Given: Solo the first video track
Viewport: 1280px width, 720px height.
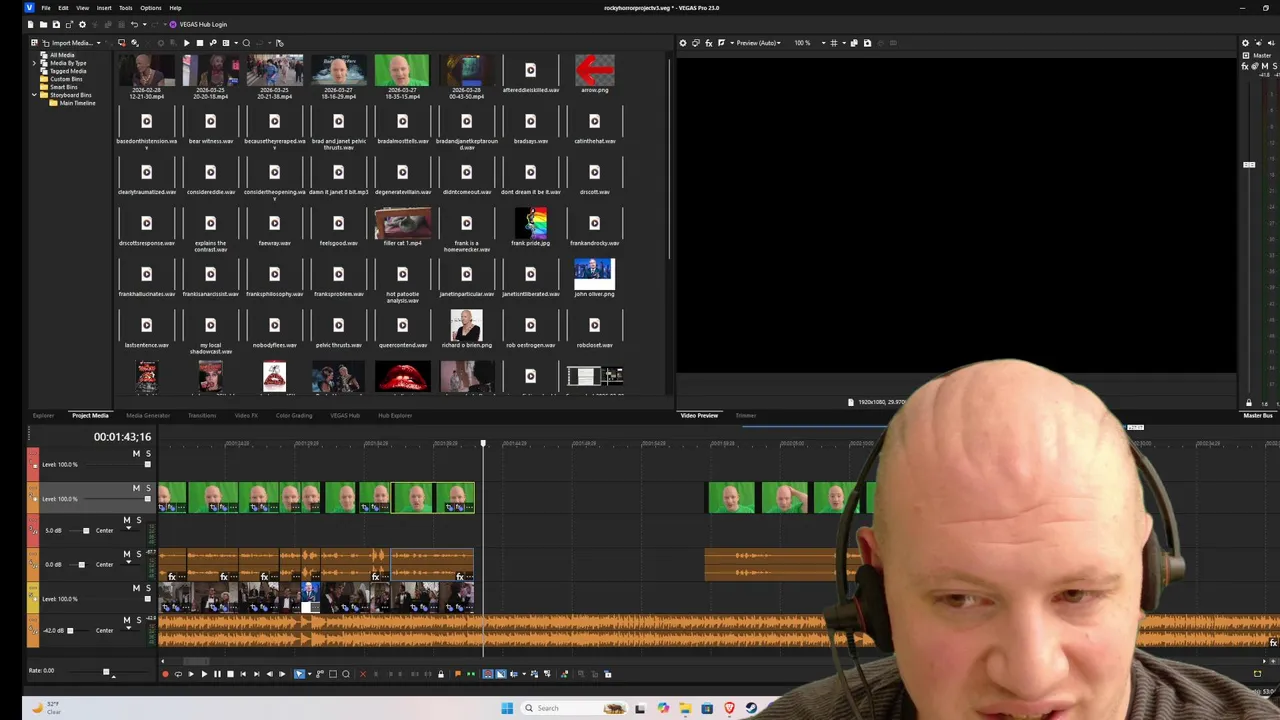Looking at the screenshot, I should click(x=148, y=454).
